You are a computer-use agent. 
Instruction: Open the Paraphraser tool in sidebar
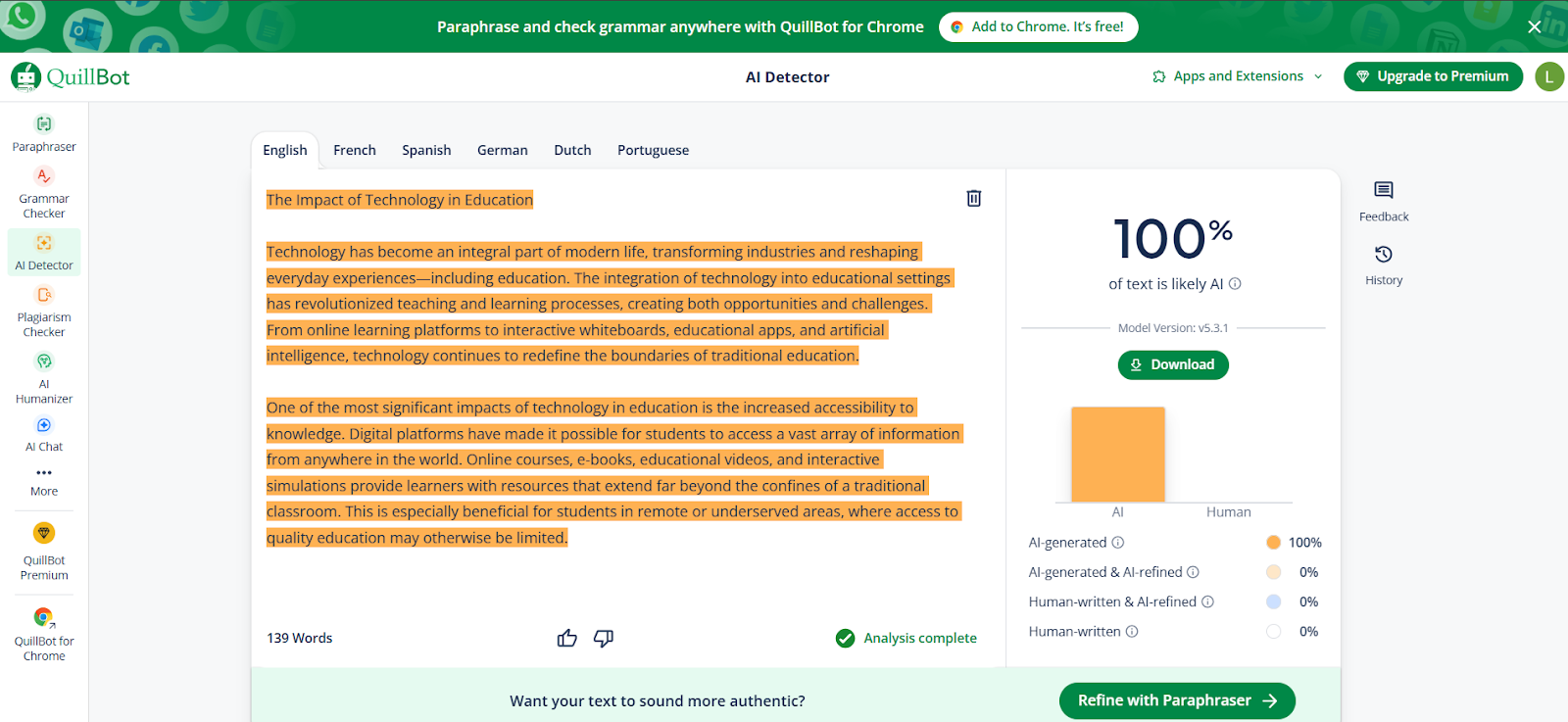click(x=44, y=134)
